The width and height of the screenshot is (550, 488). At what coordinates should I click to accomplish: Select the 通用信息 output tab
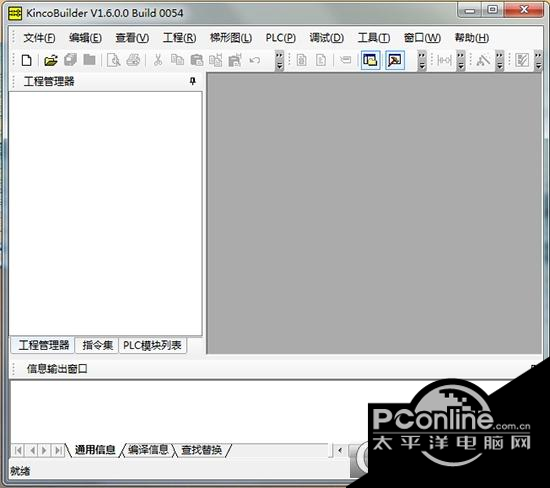click(95, 450)
